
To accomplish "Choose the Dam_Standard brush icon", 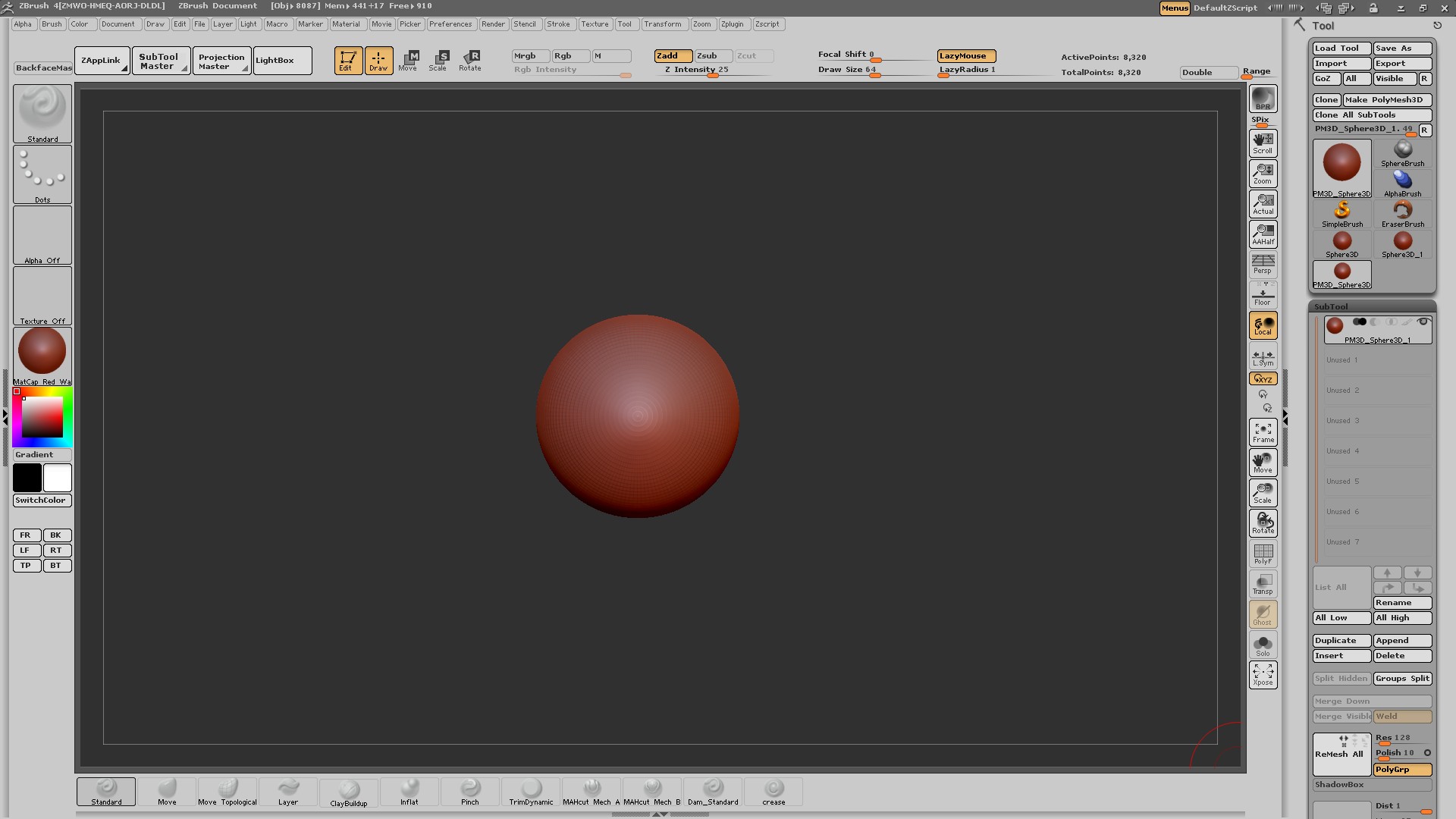I will [x=712, y=792].
